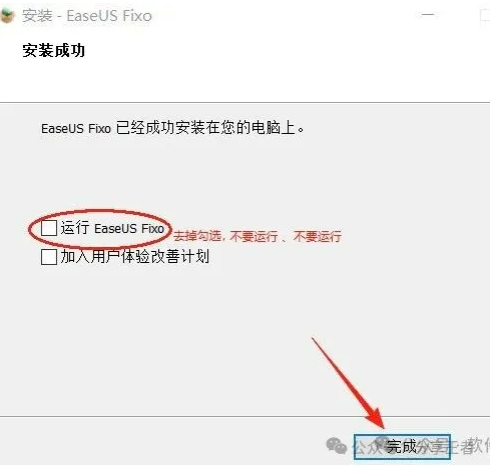Click the white header panel under the title
This screenshot has height=465, width=494.
tap(245, 67)
